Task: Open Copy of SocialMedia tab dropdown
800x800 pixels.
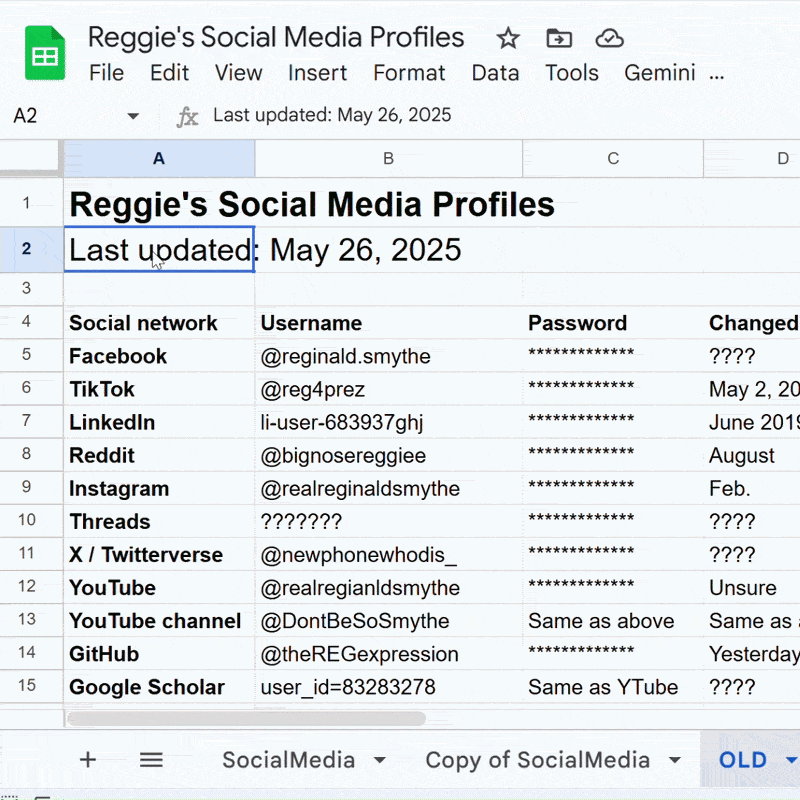Action: click(675, 760)
